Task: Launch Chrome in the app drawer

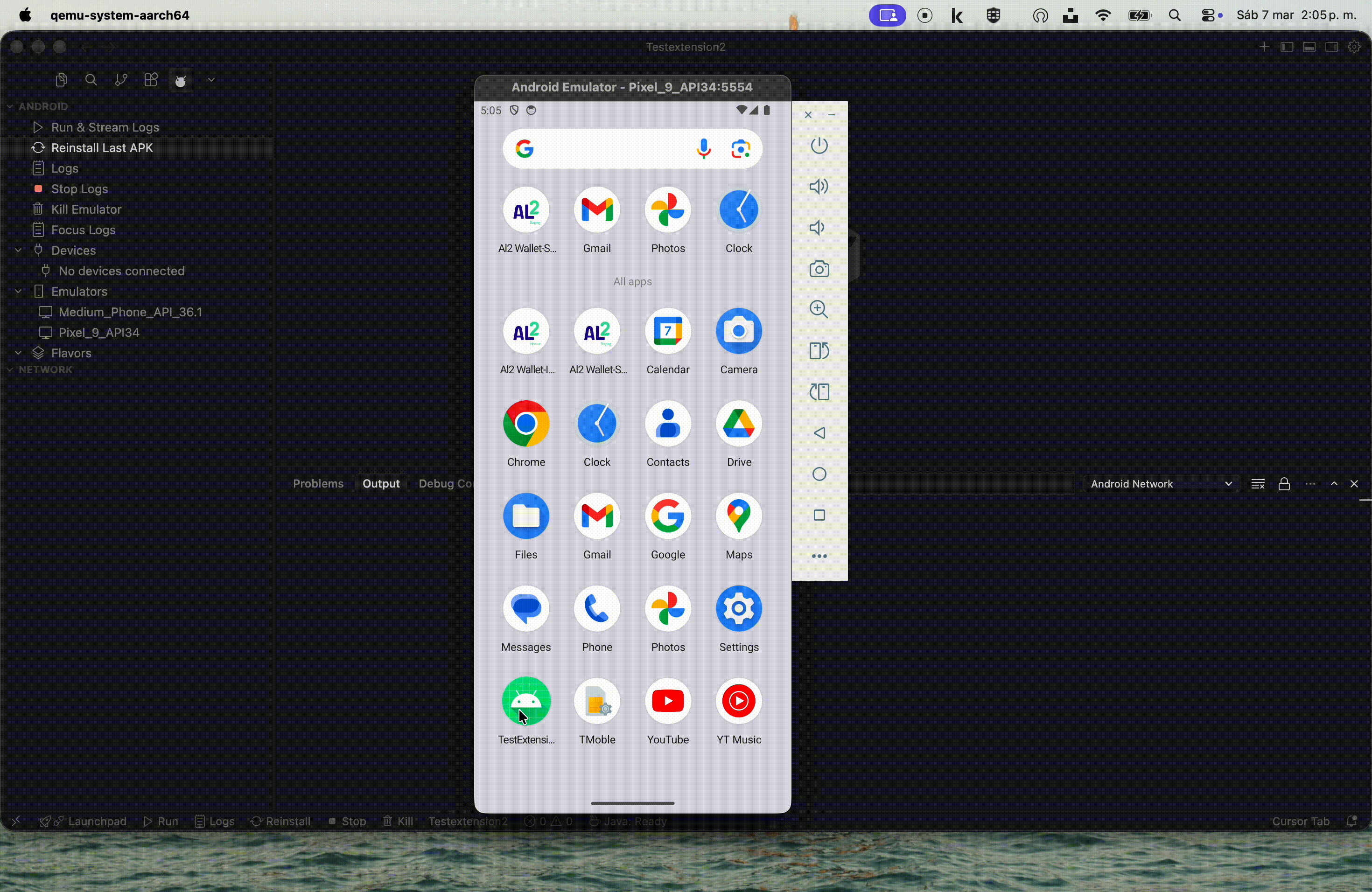Action: click(x=526, y=424)
